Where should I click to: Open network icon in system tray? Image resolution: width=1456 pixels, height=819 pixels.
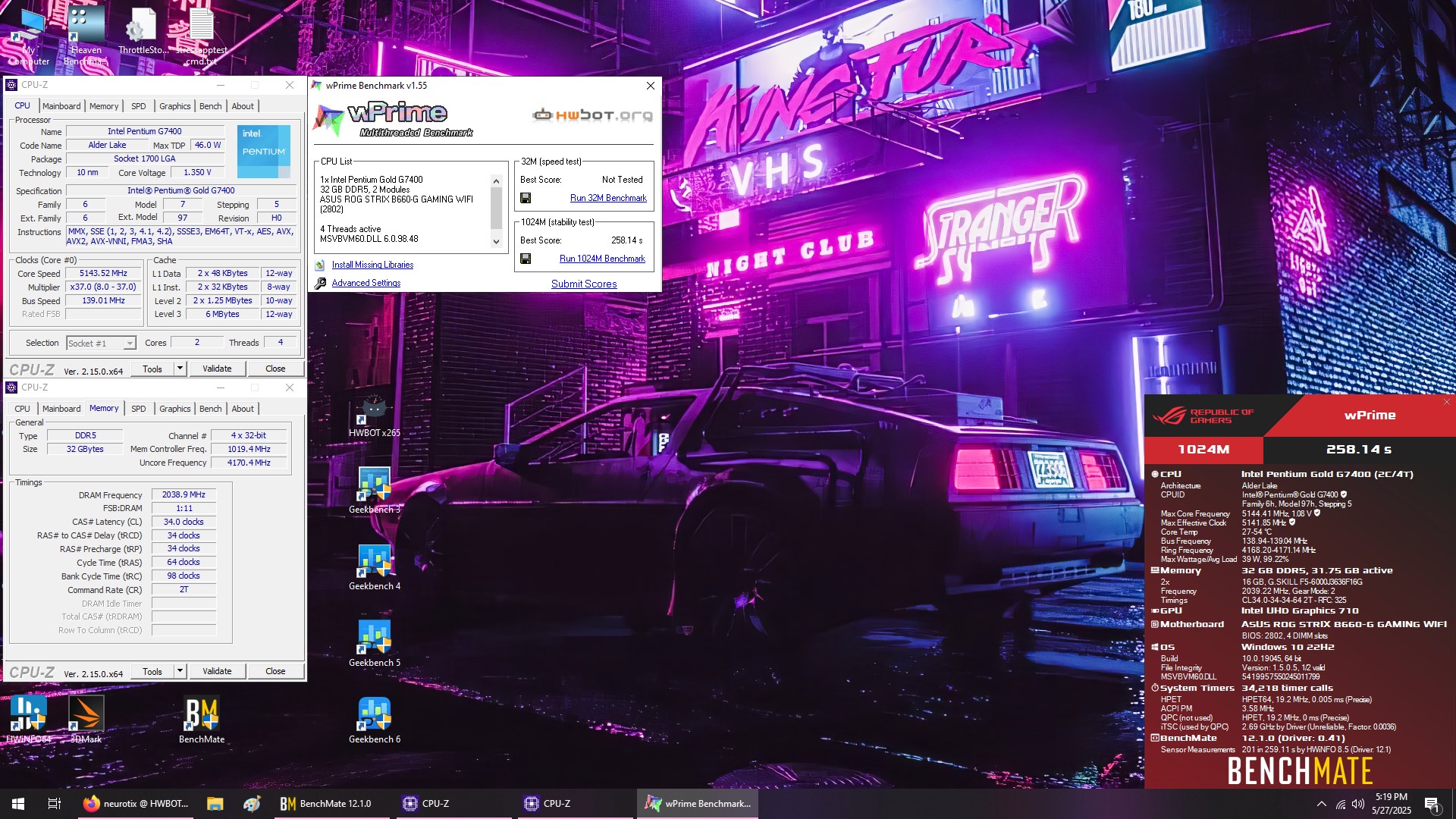pos(1341,804)
